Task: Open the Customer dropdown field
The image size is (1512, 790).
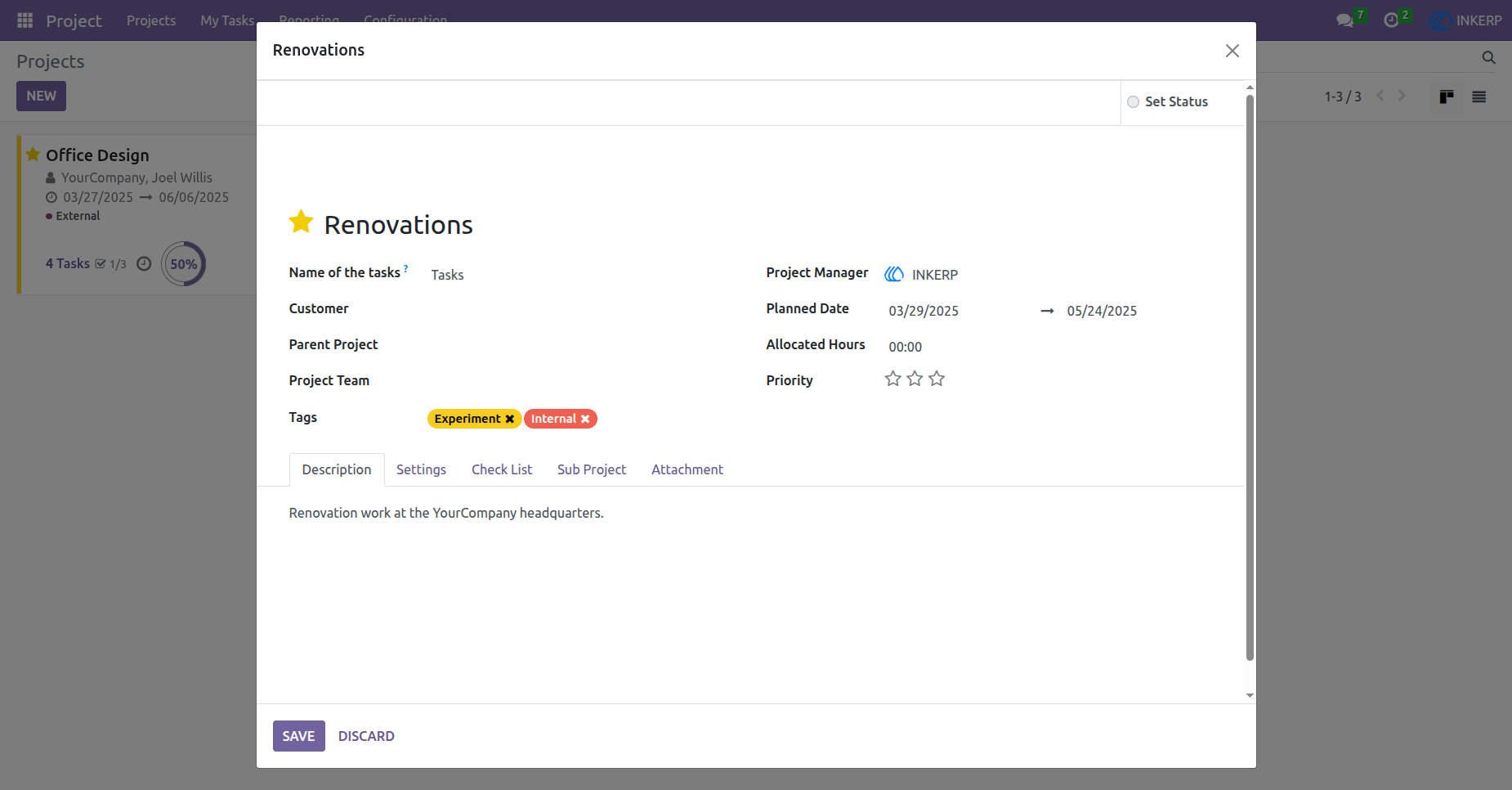Action: click(580, 309)
